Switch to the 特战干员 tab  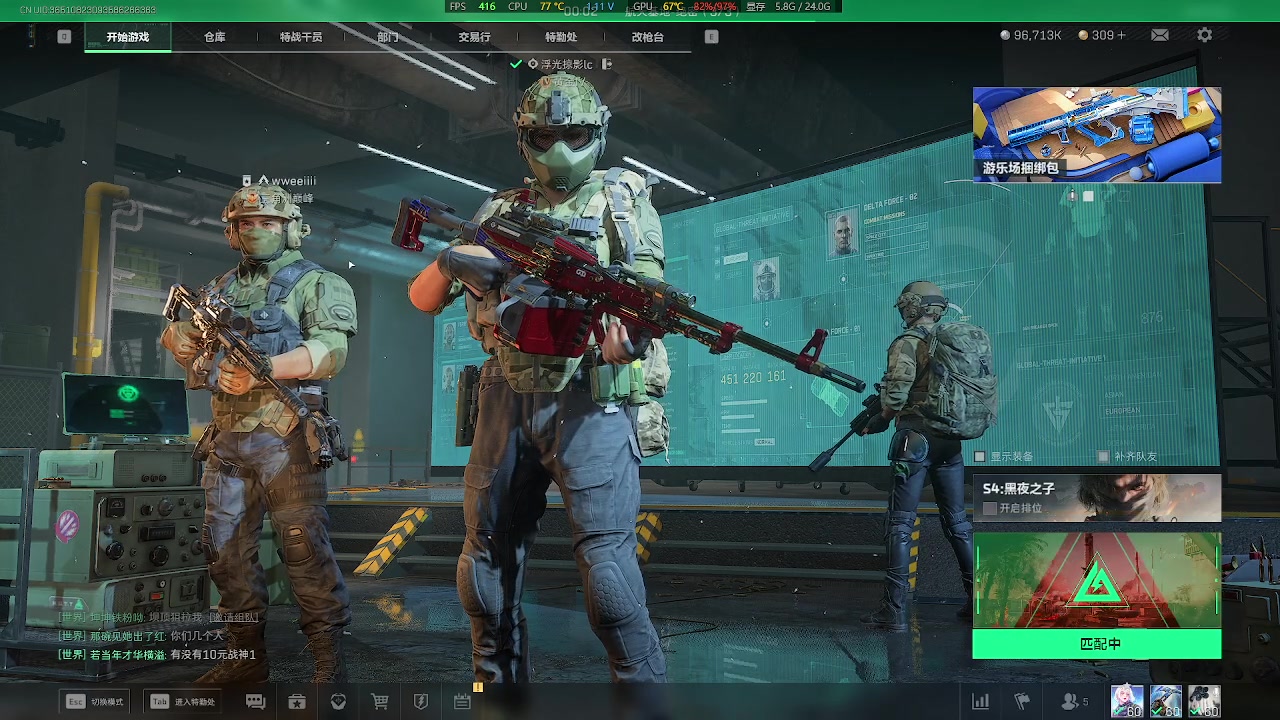coord(301,37)
